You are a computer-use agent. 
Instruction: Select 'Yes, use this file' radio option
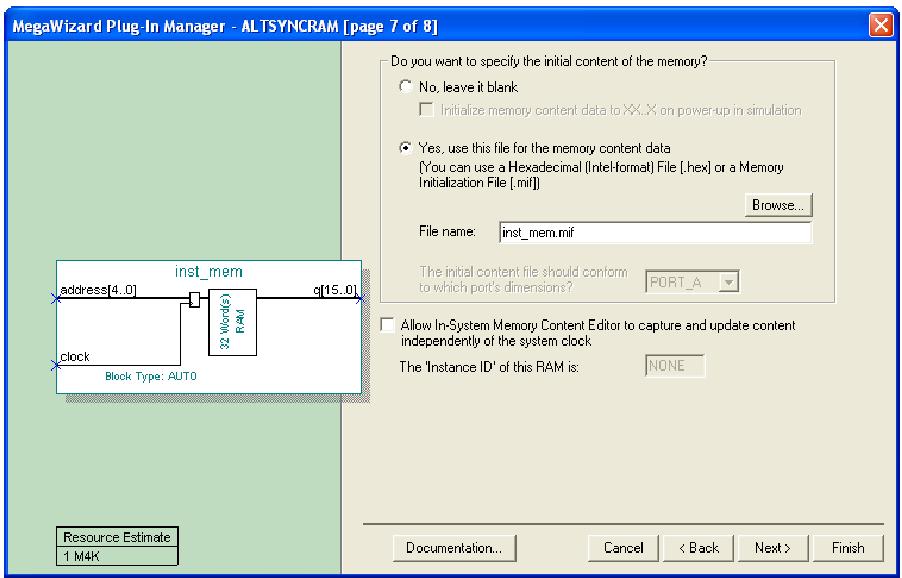pyautogui.click(x=406, y=148)
